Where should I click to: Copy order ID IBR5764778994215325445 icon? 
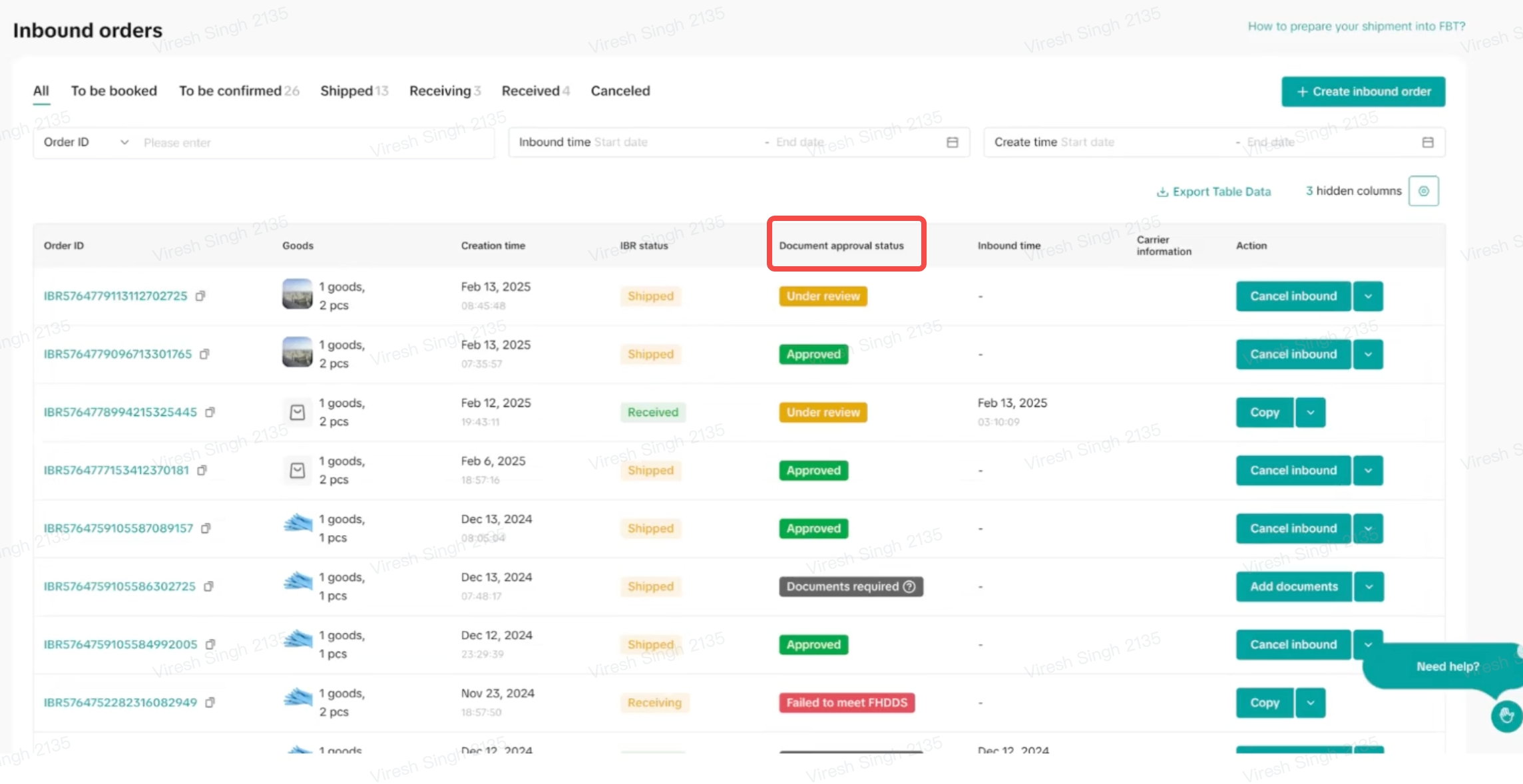pos(210,413)
